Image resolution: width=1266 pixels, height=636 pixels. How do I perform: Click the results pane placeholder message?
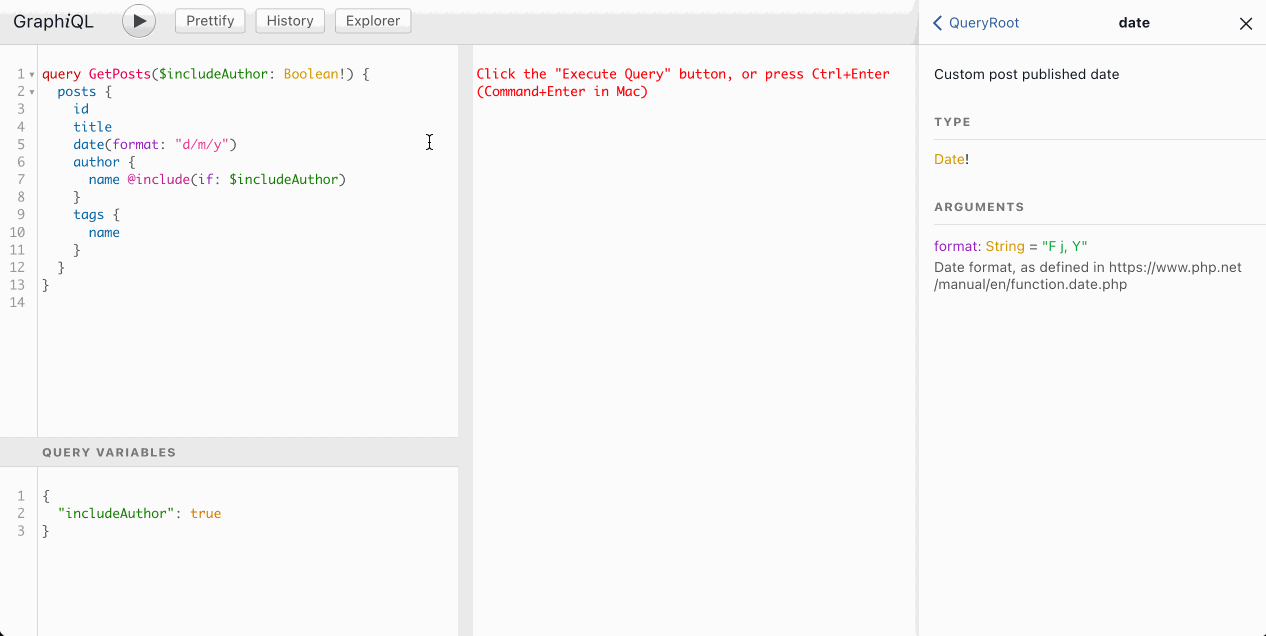pos(683,83)
